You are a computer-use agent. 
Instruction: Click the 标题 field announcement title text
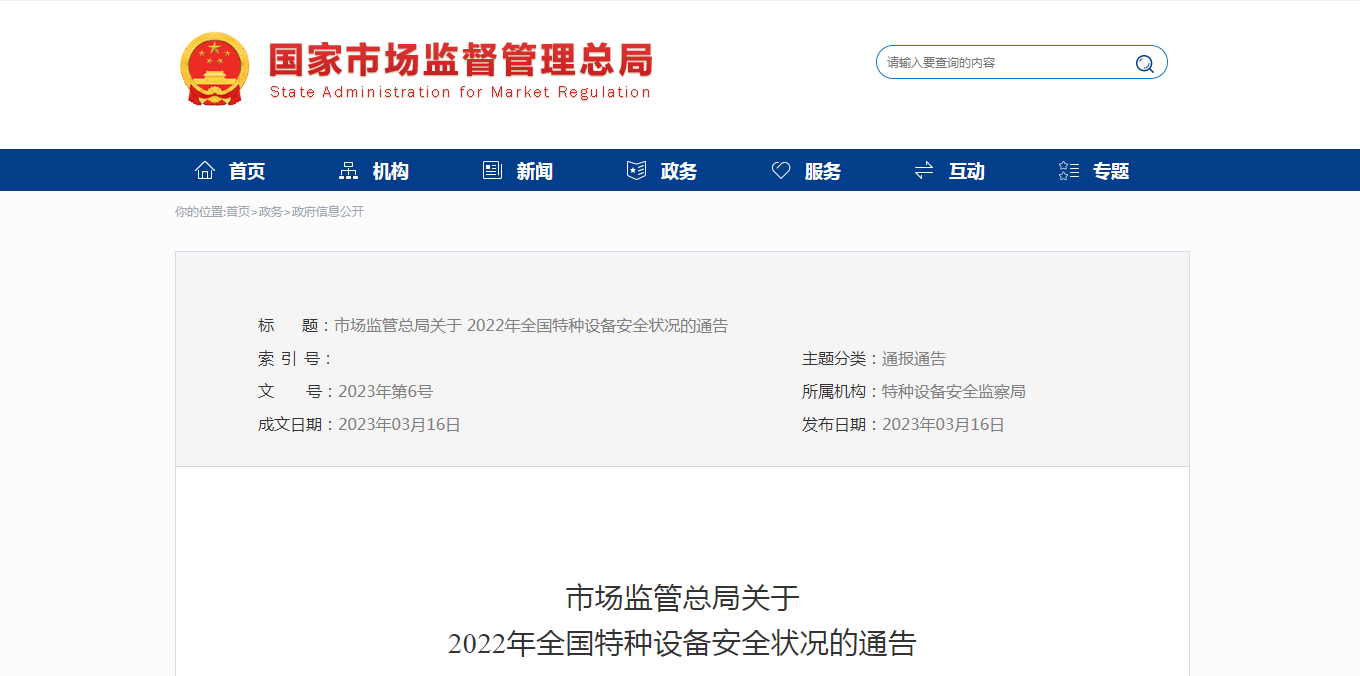(x=531, y=326)
